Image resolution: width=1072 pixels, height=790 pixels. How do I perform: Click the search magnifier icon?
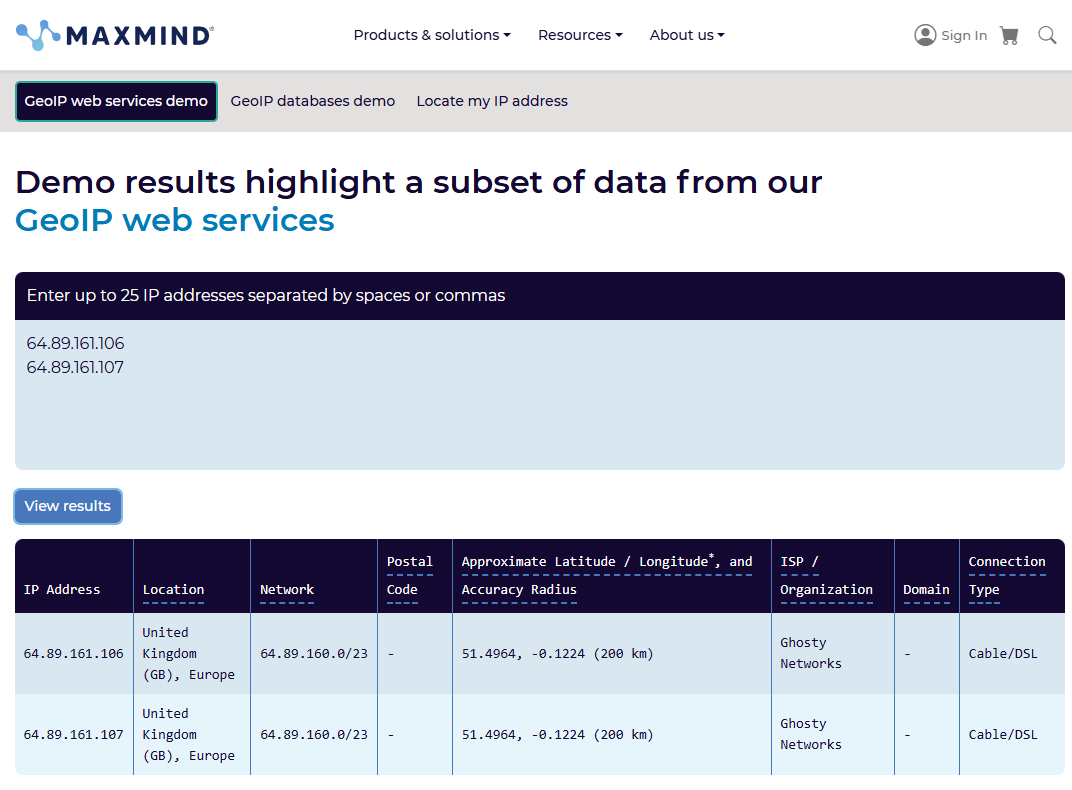1047,35
